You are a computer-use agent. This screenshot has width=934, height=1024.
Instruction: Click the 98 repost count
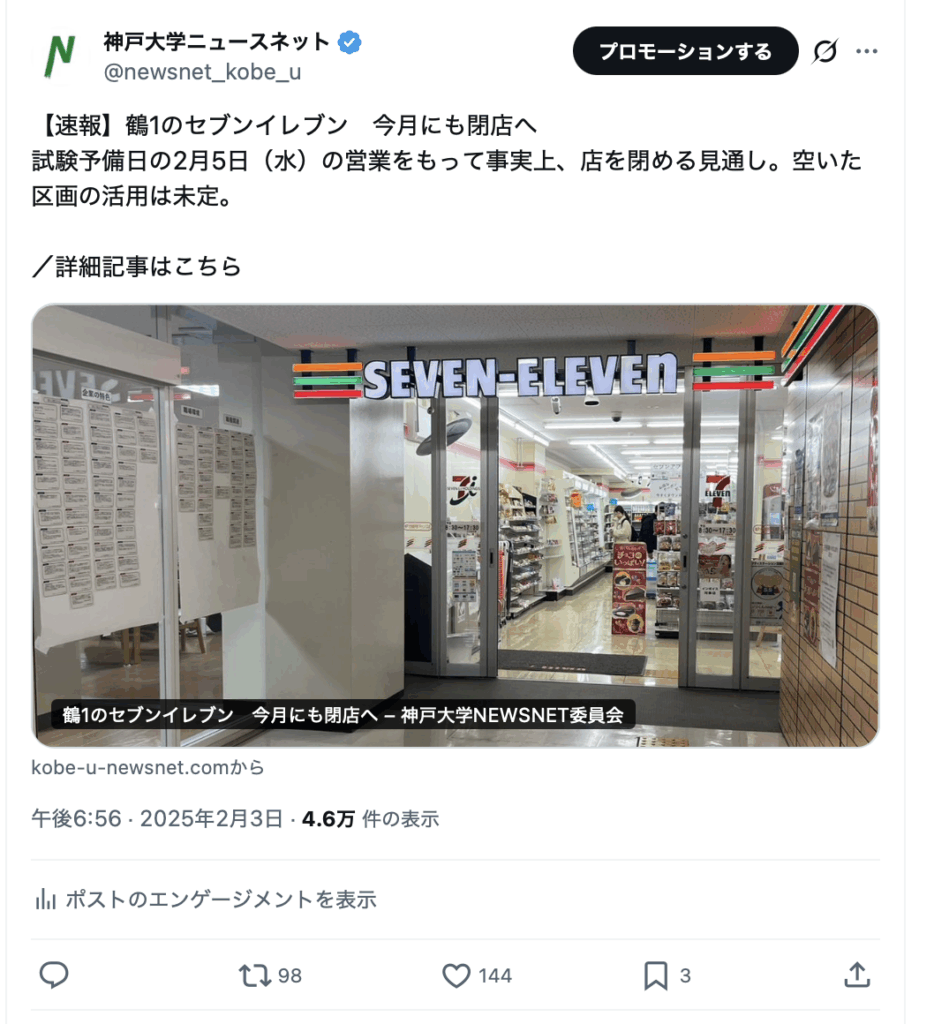point(289,976)
